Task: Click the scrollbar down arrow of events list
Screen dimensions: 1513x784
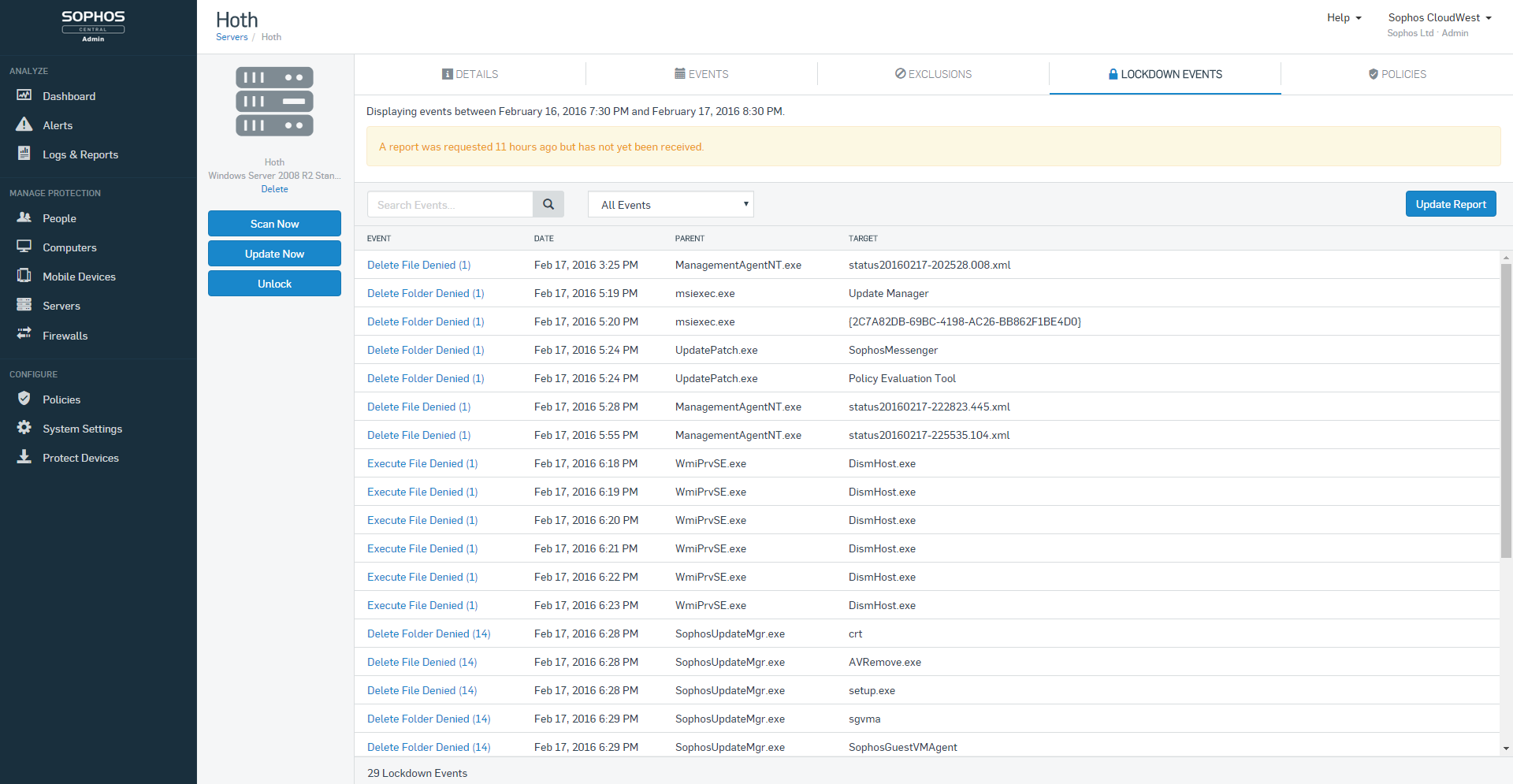Action: pos(1506,749)
